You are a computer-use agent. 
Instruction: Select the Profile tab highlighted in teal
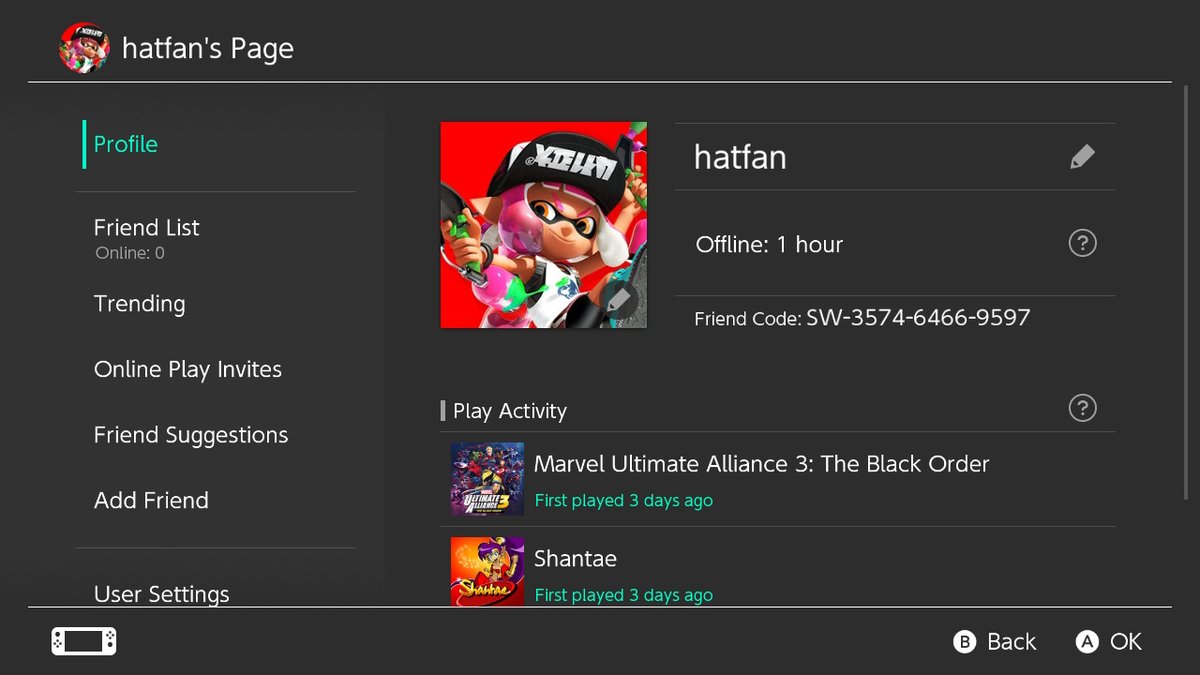(x=125, y=144)
